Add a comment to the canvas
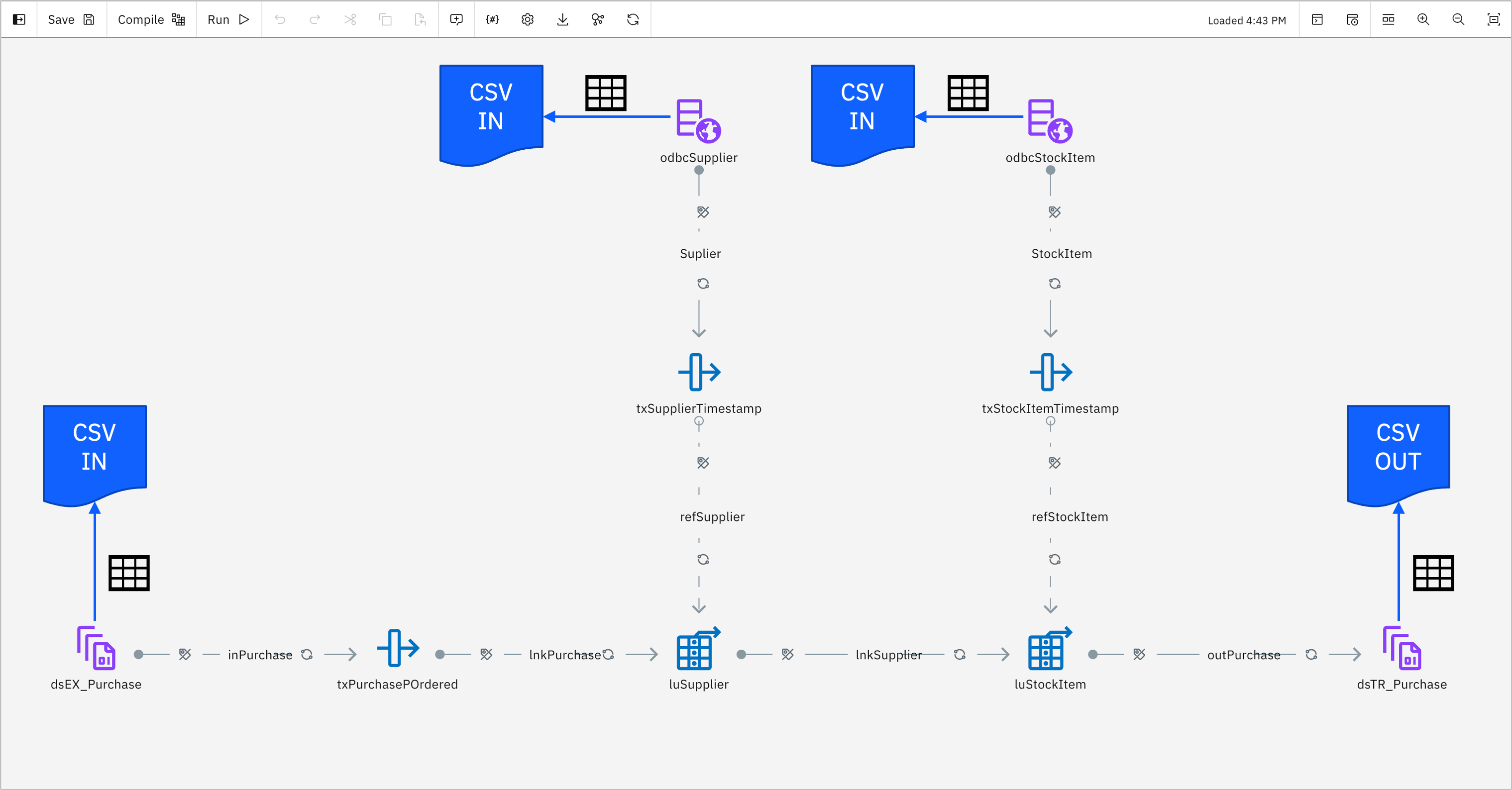The image size is (1512, 790). click(x=456, y=19)
